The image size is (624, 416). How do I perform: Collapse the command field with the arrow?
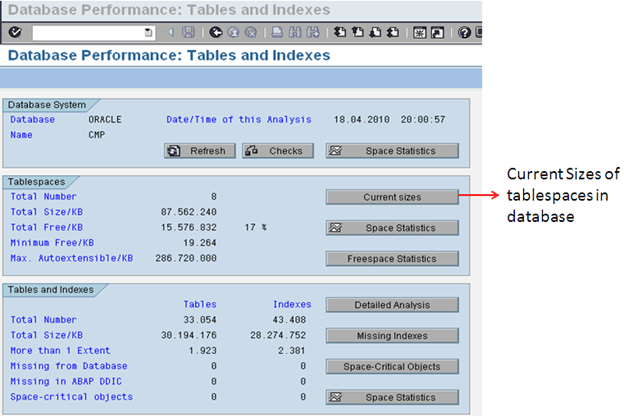[x=171, y=32]
